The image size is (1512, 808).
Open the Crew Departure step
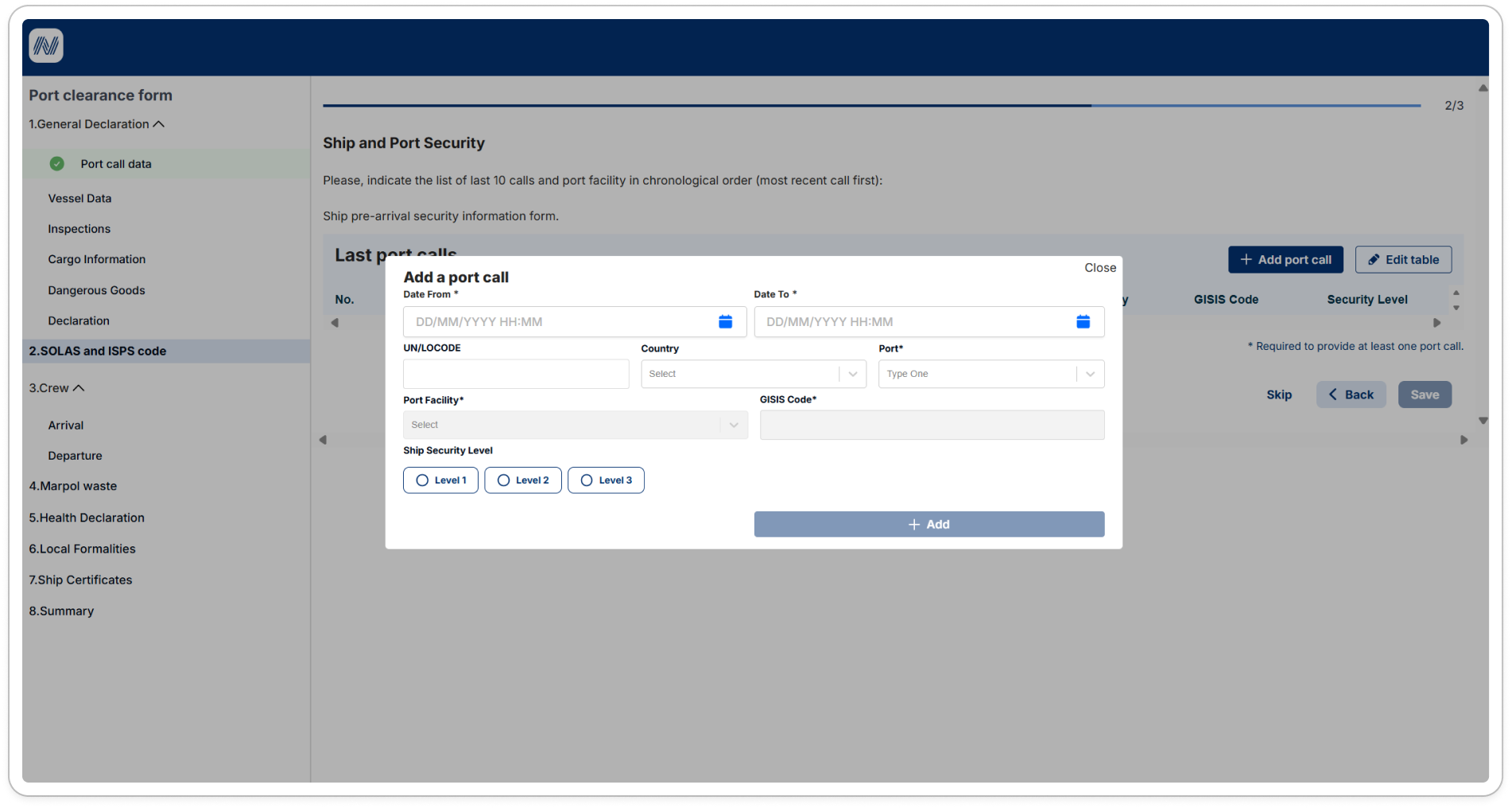pyautogui.click(x=75, y=456)
